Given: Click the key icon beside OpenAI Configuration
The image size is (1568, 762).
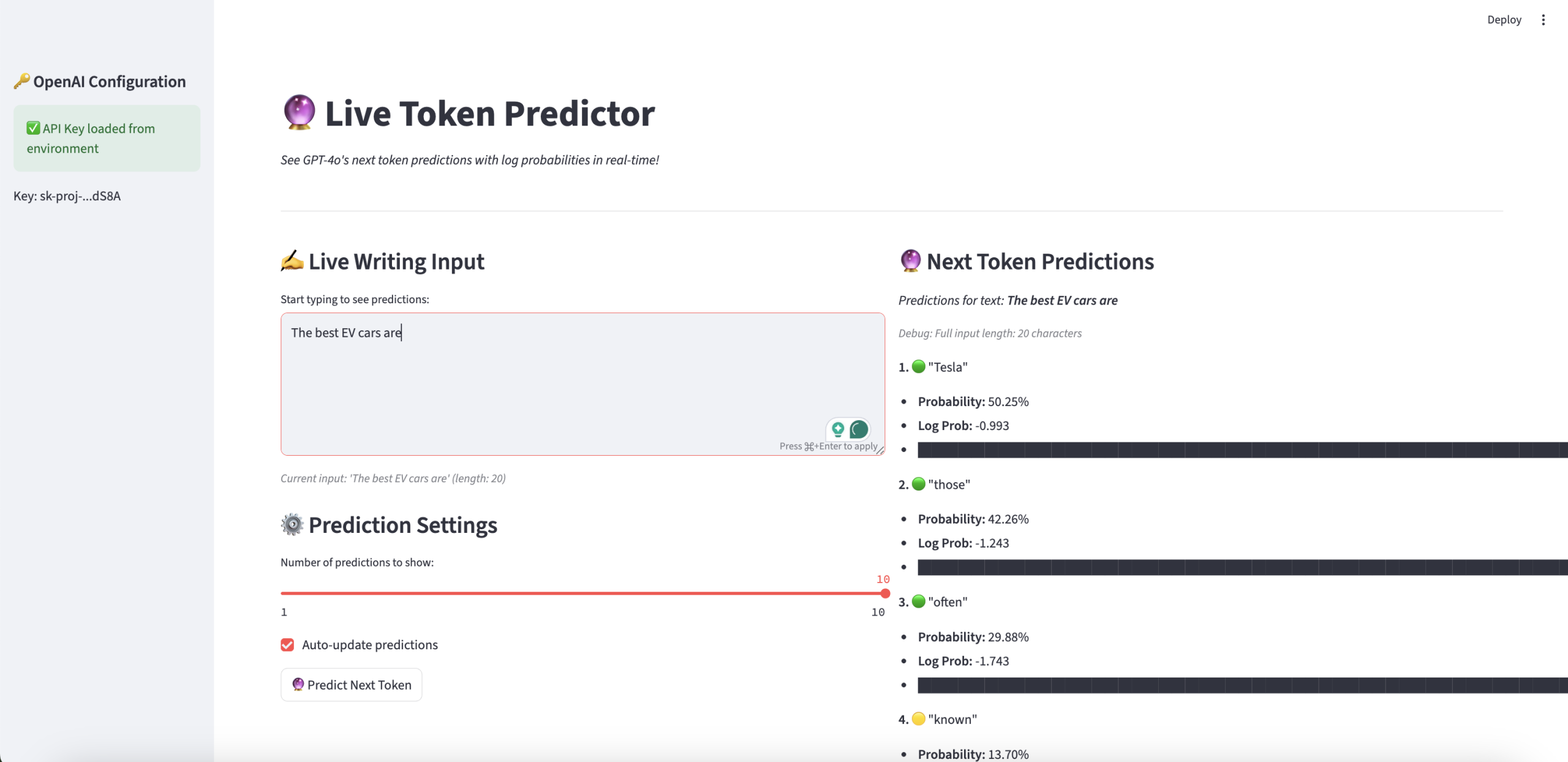Looking at the screenshot, I should [x=22, y=81].
